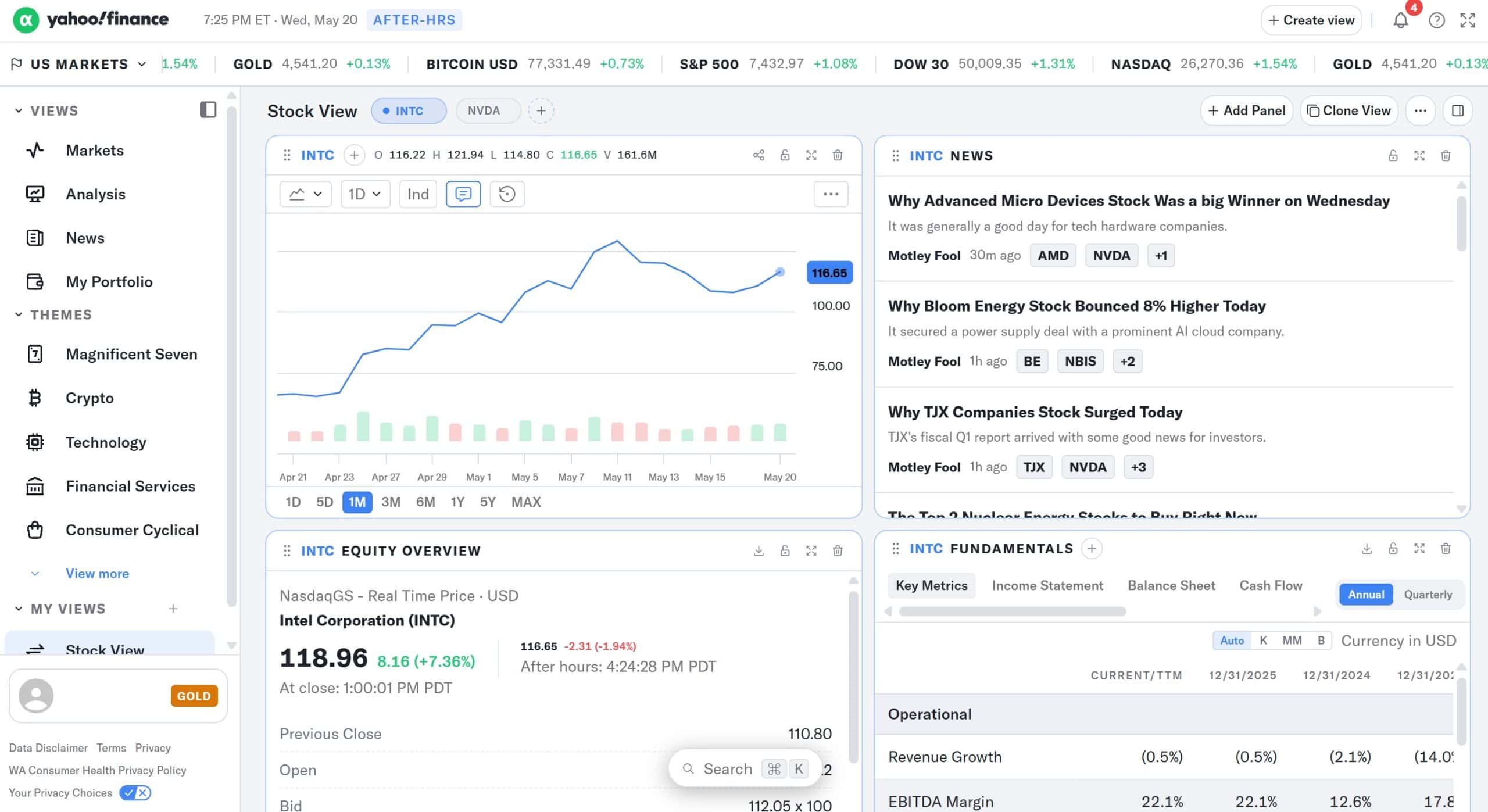The image size is (1488, 812).
Task: Set units to K thousands
Action: [x=1263, y=641]
